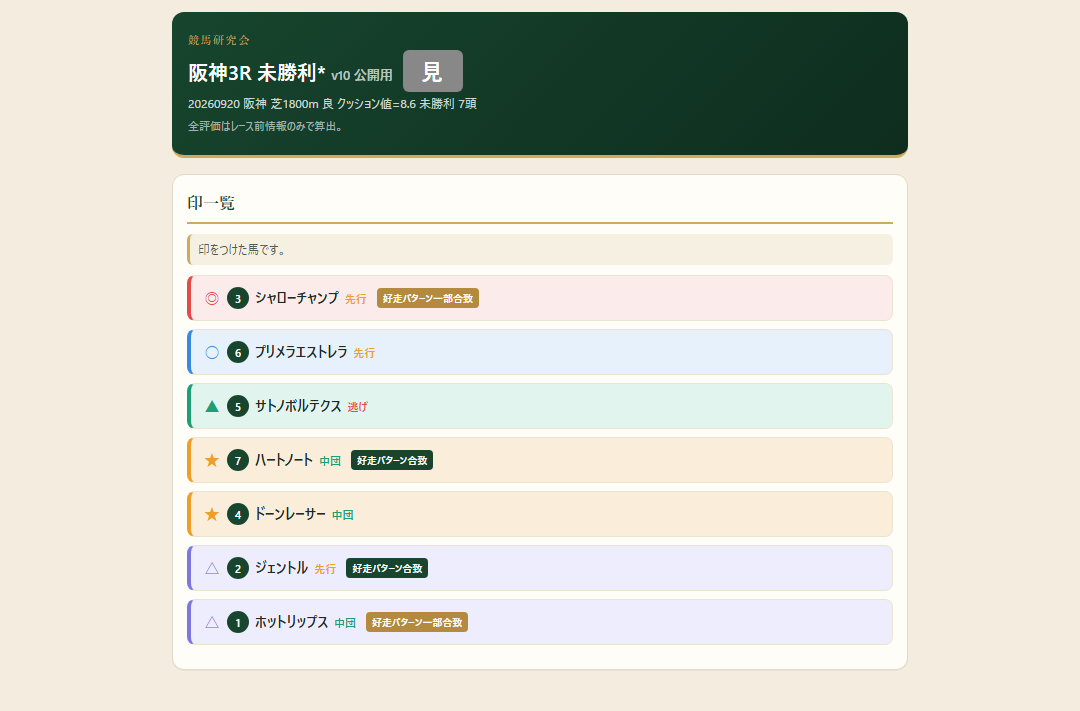Click horse number 1 circle badge
This screenshot has height=711, width=1080.
(238, 622)
